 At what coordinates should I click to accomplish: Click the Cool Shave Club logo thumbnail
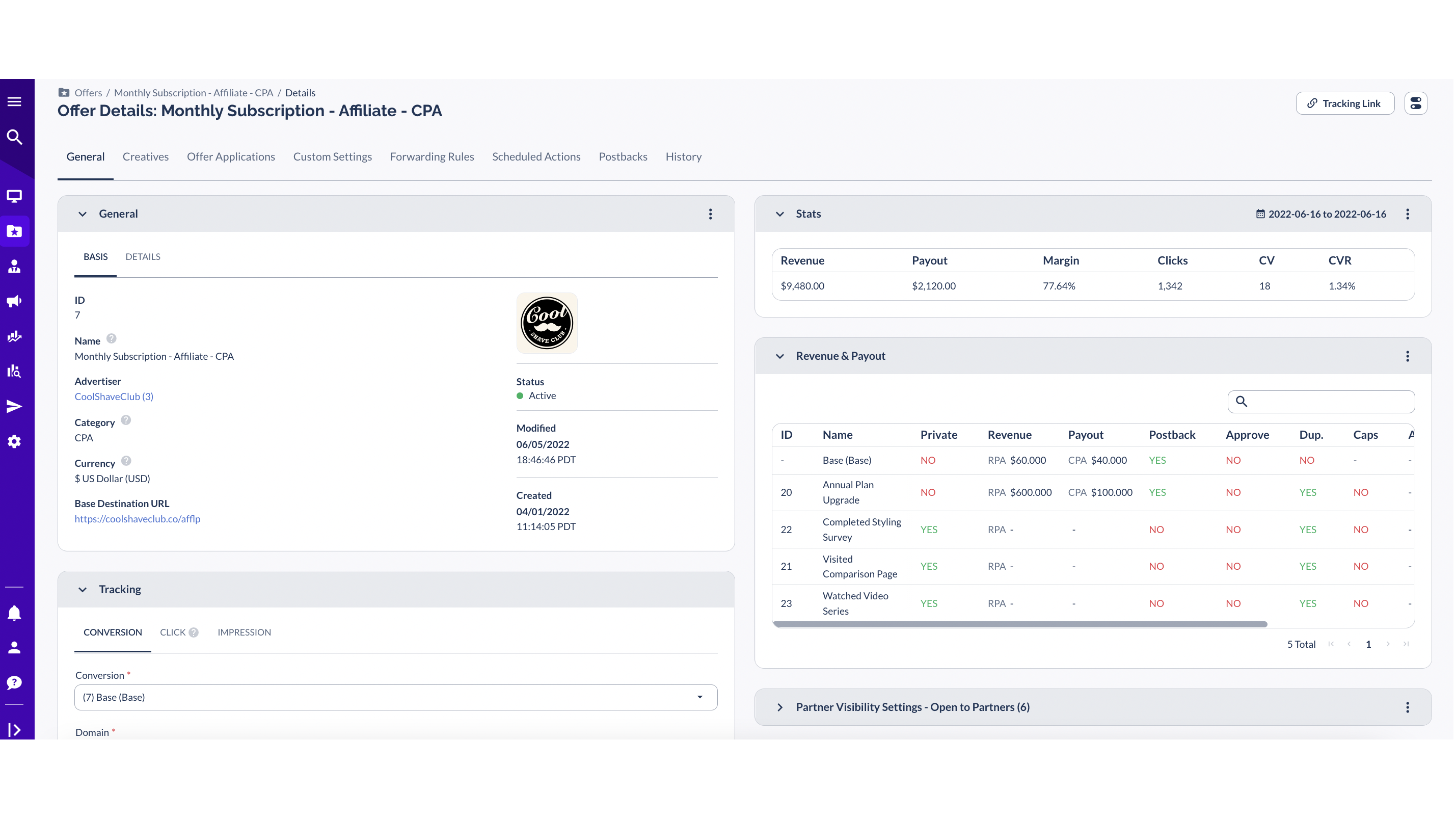pyautogui.click(x=547, y=323)
